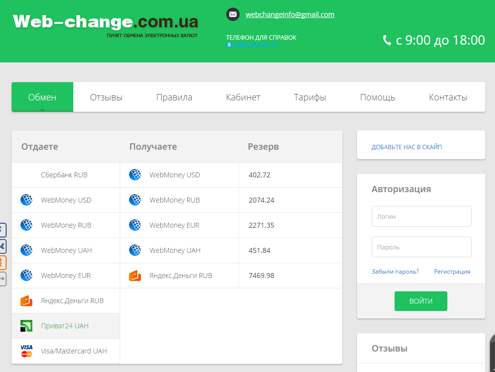The image size is (495, 372).
Task: Select WebMoney UAH in Отдаете column
Action: click(x=66, y=250)
